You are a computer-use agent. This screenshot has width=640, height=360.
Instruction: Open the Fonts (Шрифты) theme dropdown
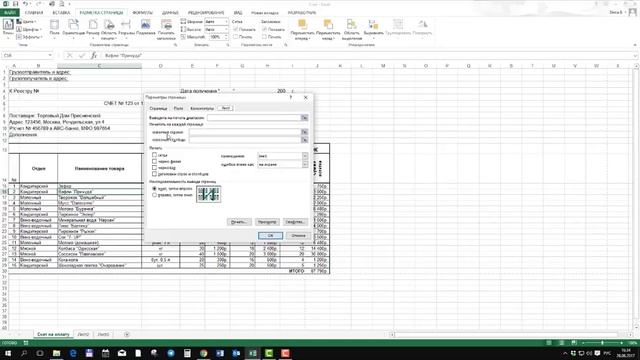point(29,29)
